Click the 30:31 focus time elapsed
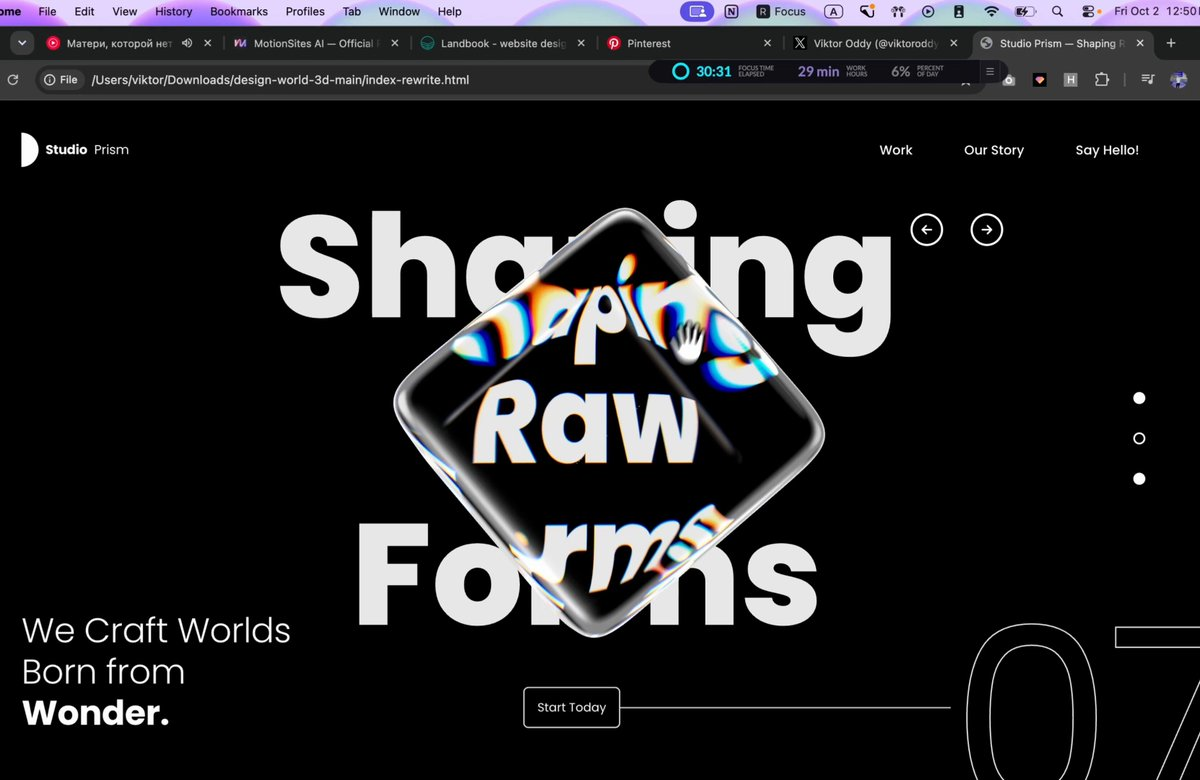 pos(714,72)
